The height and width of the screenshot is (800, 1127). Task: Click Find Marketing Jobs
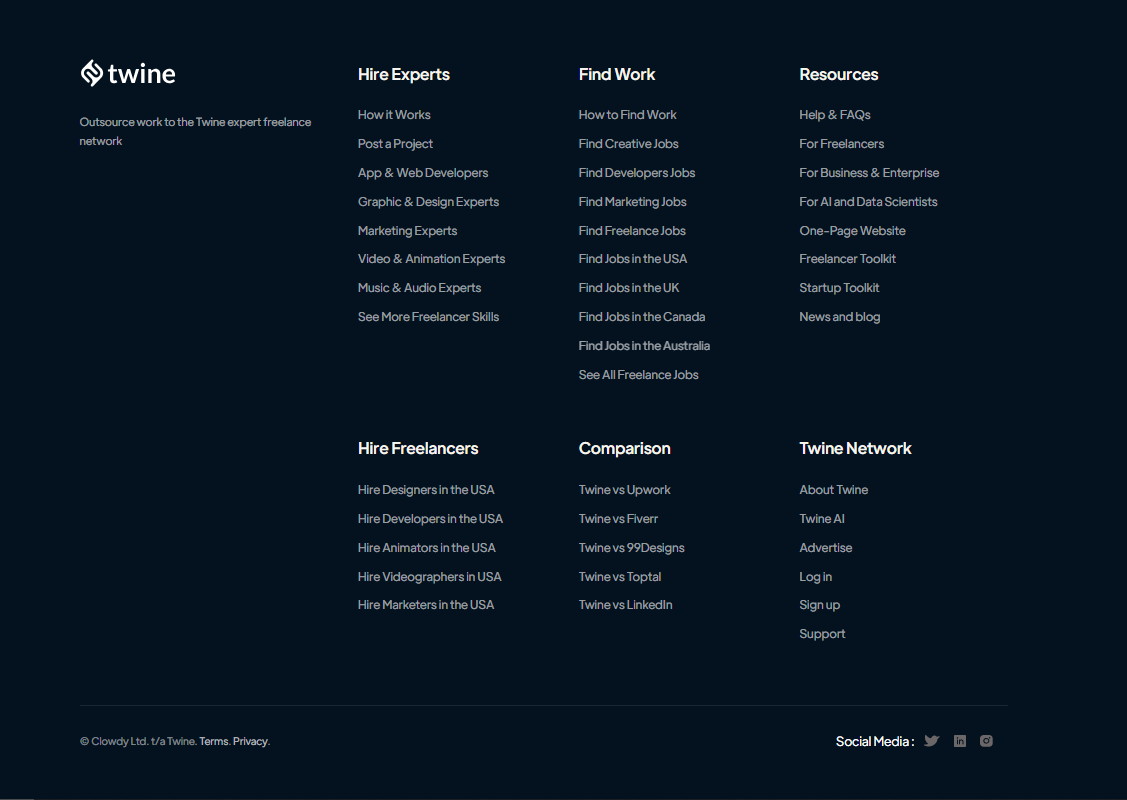[x=632, y=202]
